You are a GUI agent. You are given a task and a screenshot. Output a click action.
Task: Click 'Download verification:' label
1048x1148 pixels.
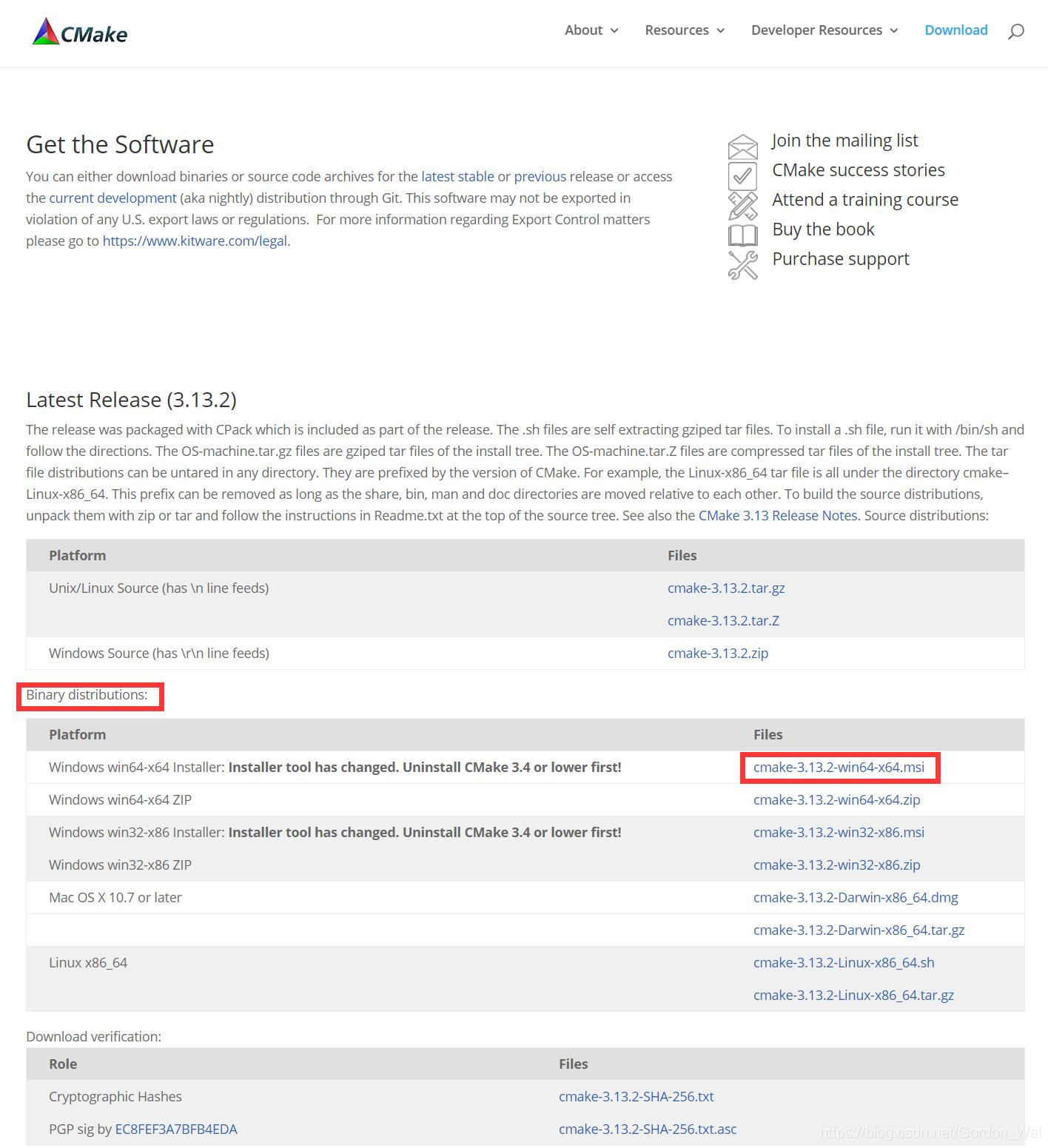93,1037
